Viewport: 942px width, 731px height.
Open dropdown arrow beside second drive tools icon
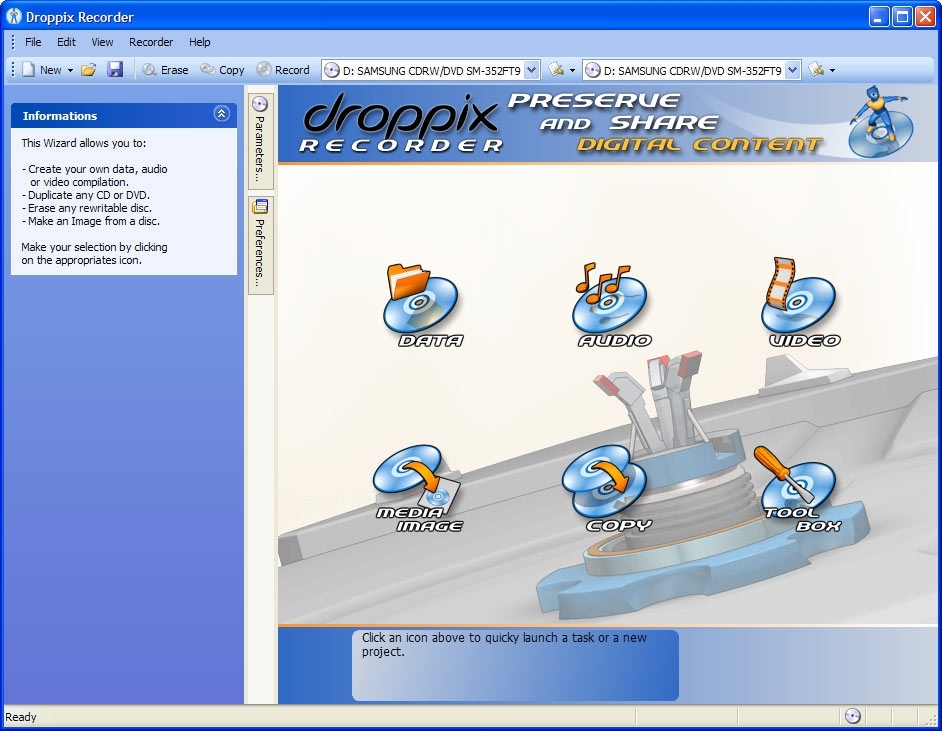point(832,70)
